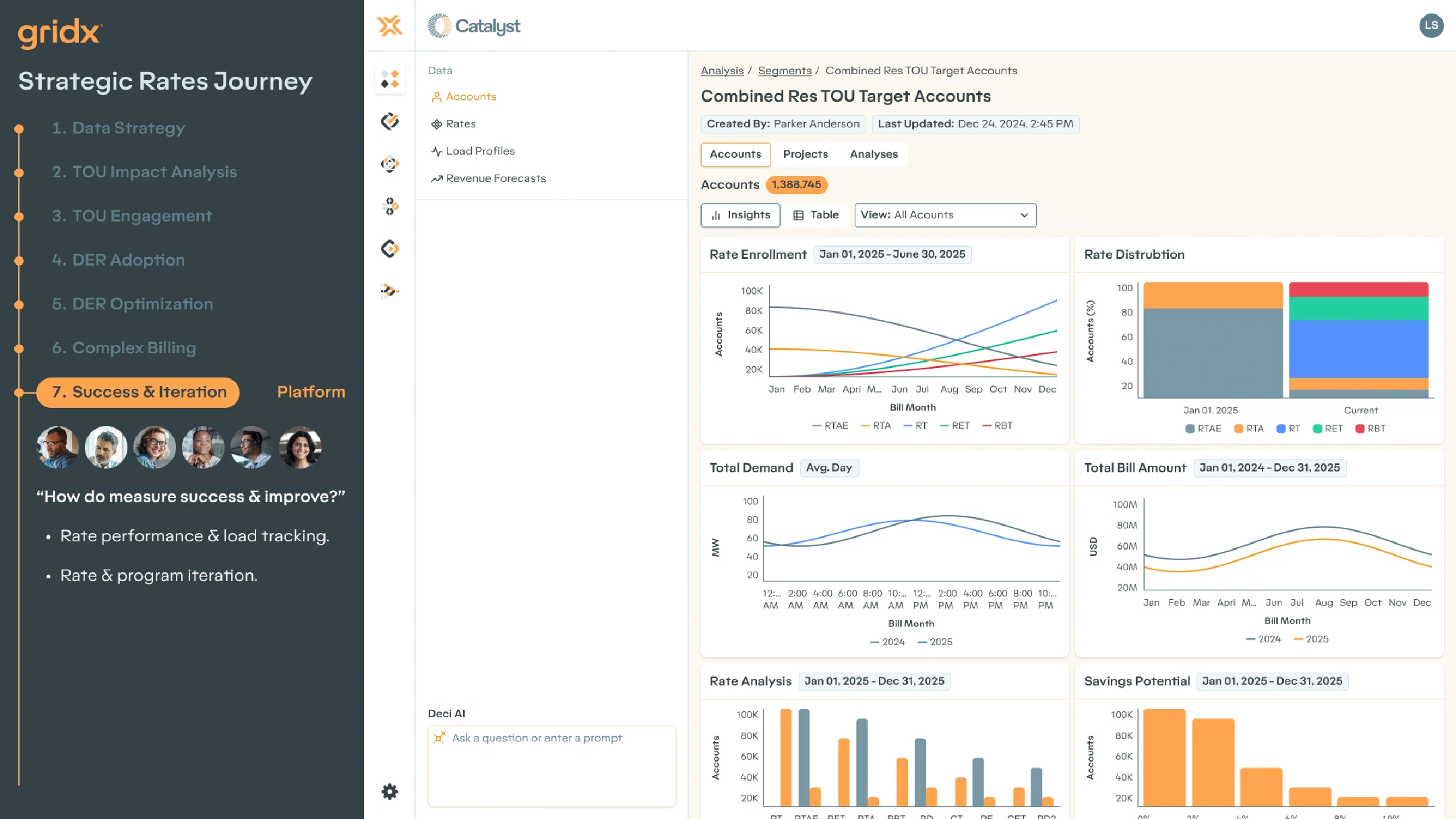This screenshot has height=819, width=1456.
Task: Open the circular target sidebar icon
Action: [x=390, y=164]
